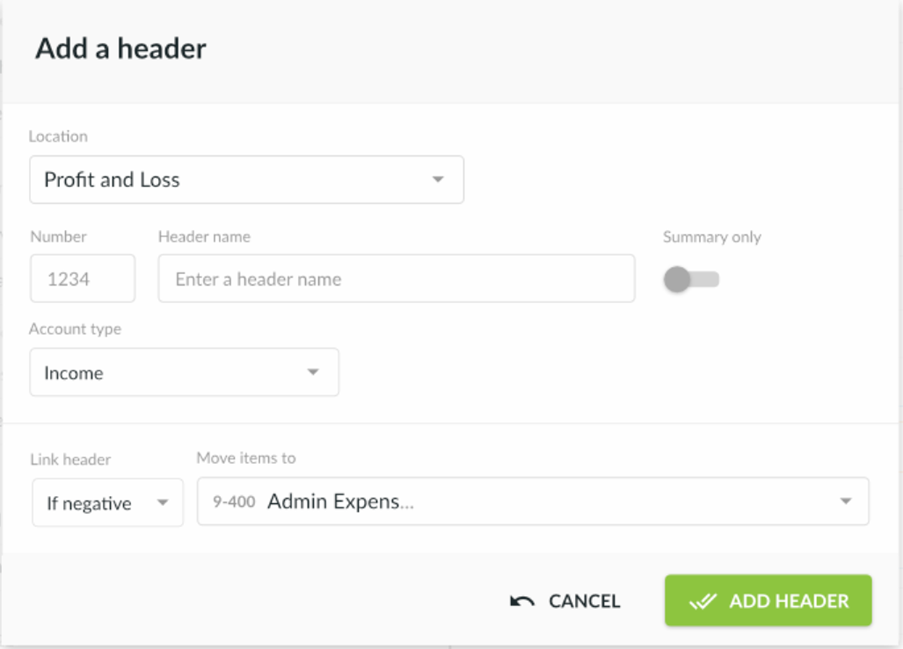Open the If negative link header dropdown
903x649 pixels.
point(108,503)
